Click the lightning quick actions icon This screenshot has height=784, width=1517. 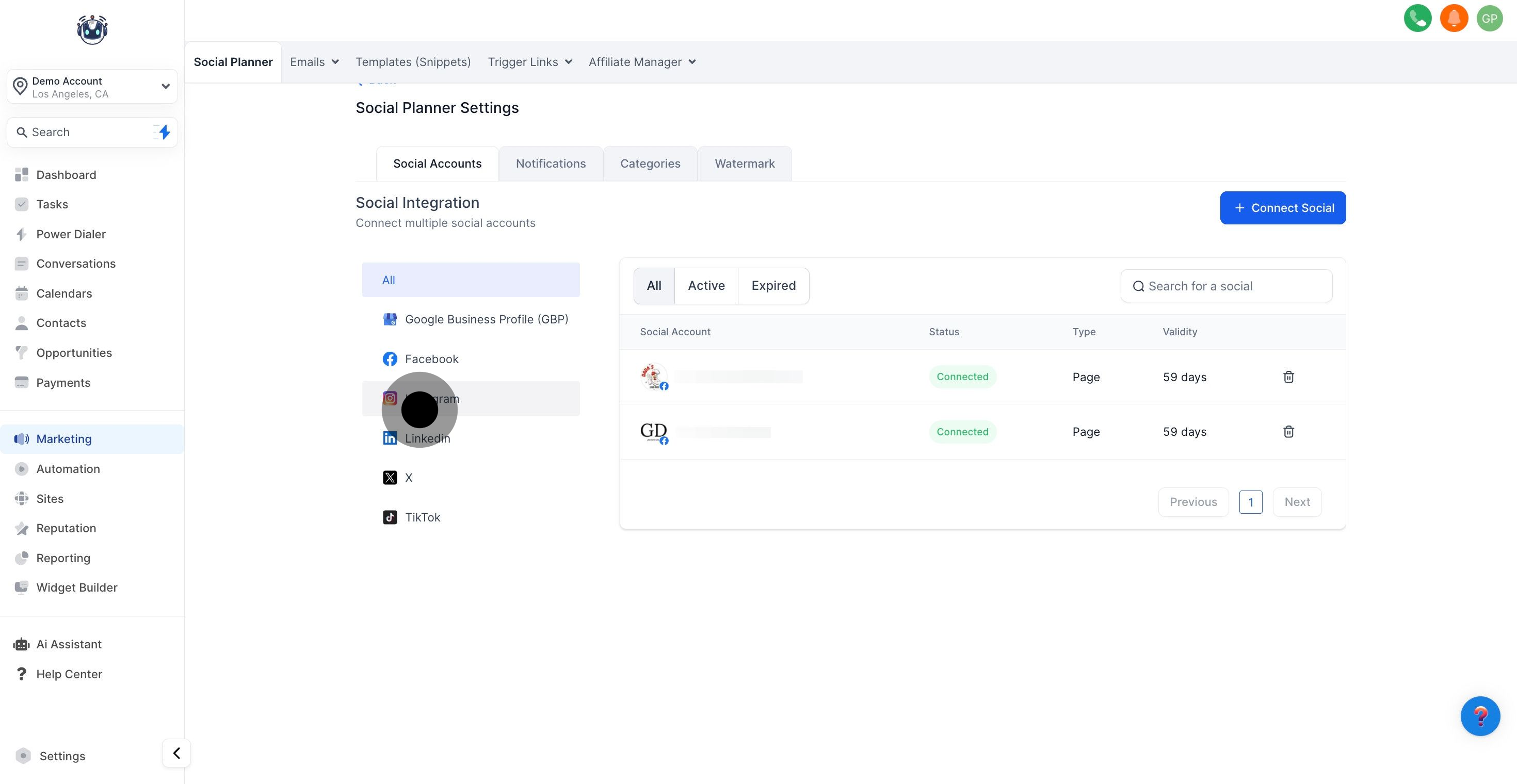click(164, 132)
